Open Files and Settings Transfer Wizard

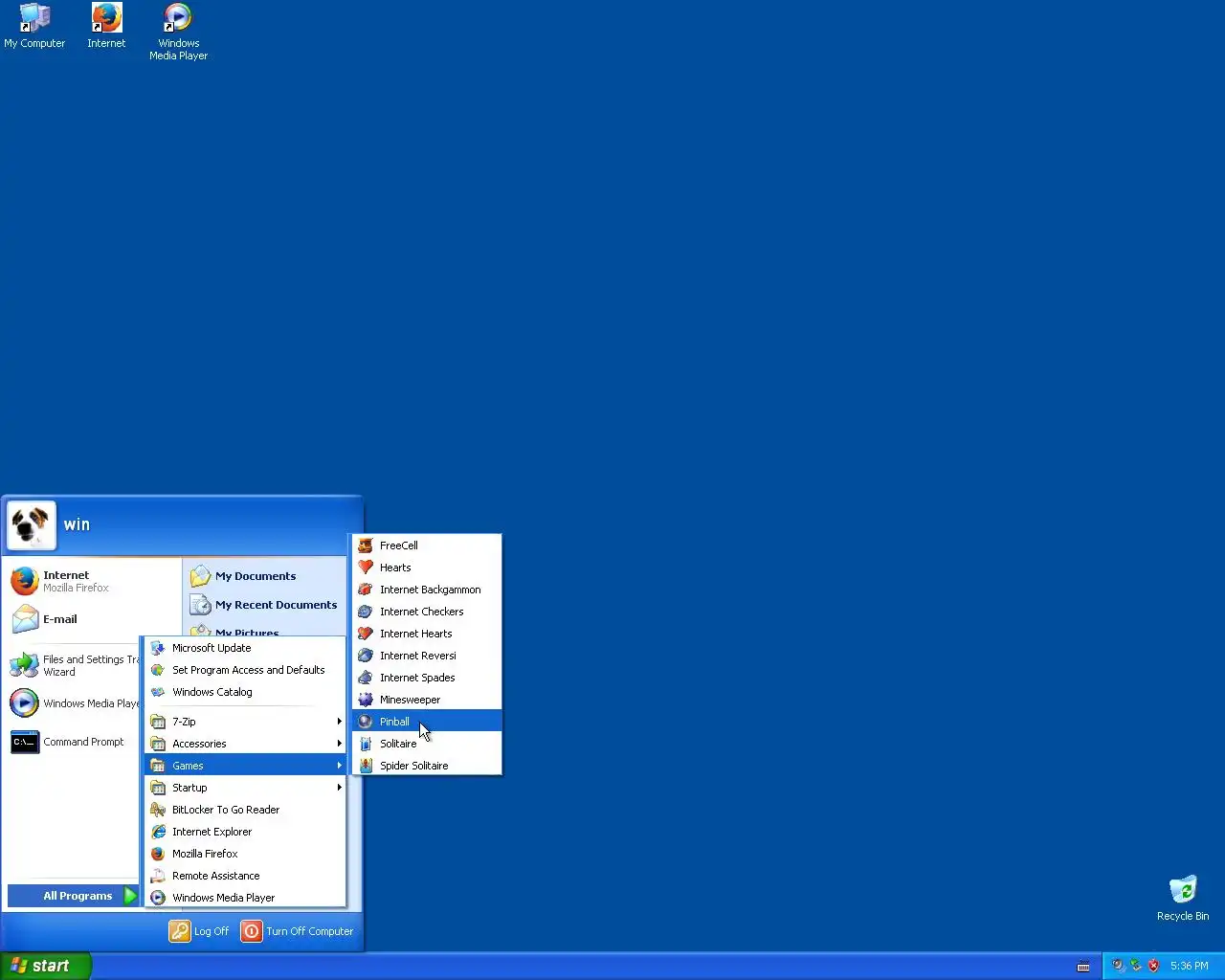[x=75, y=665]
